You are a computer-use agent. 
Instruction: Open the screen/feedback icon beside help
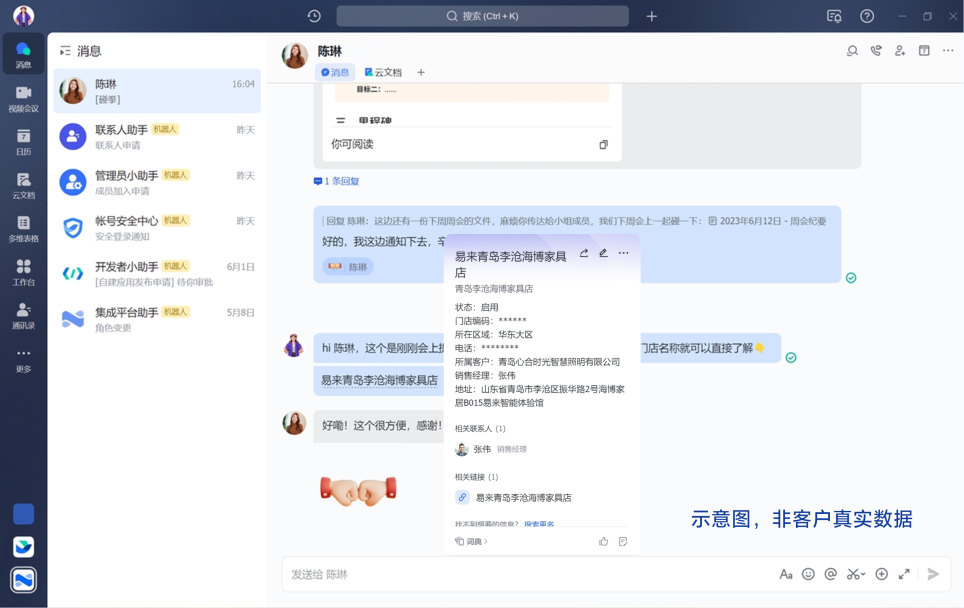pyautogui.click(x=834, y=16)
